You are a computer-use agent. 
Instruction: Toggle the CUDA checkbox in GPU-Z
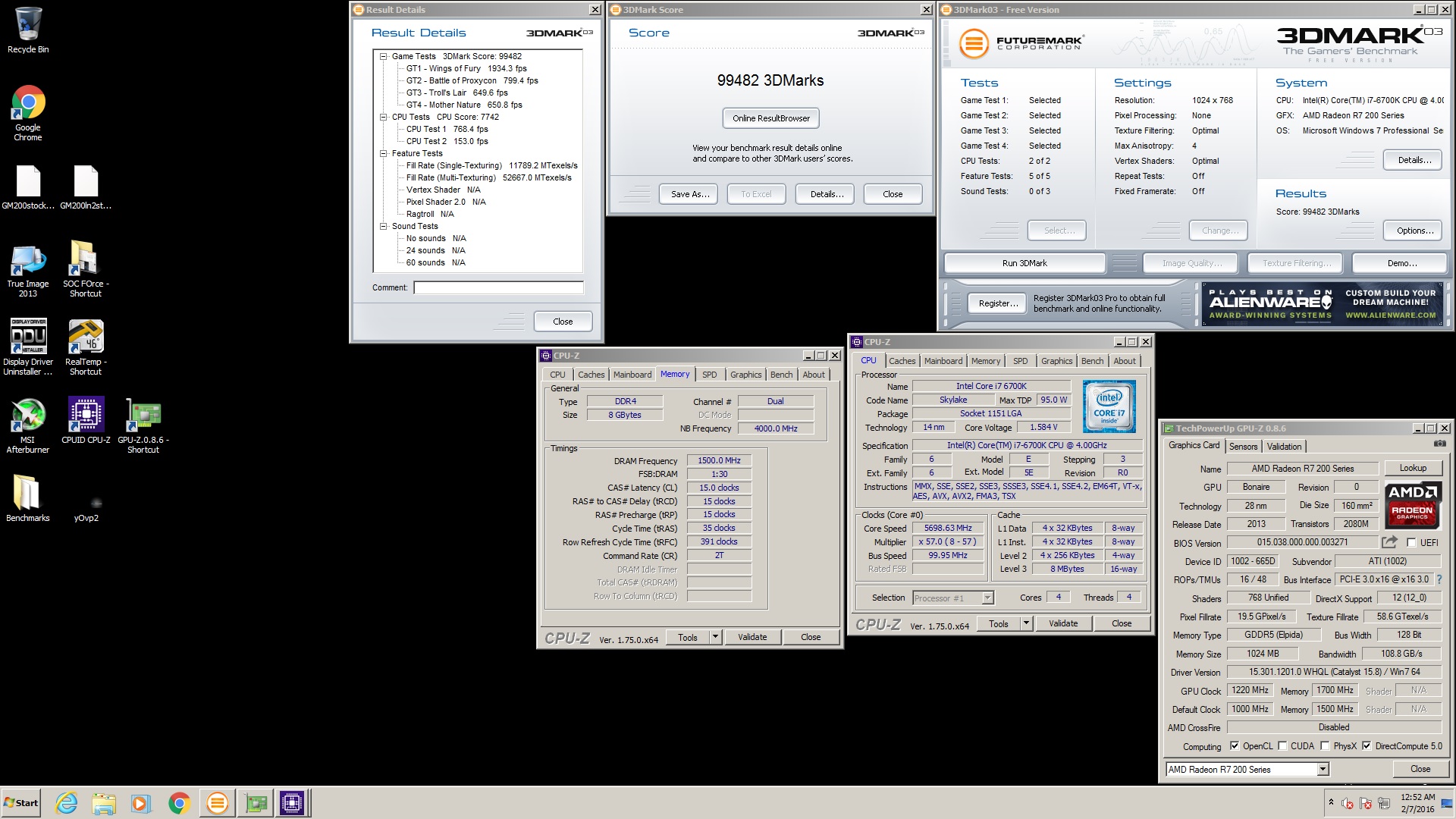click(x=1282, y=746)
